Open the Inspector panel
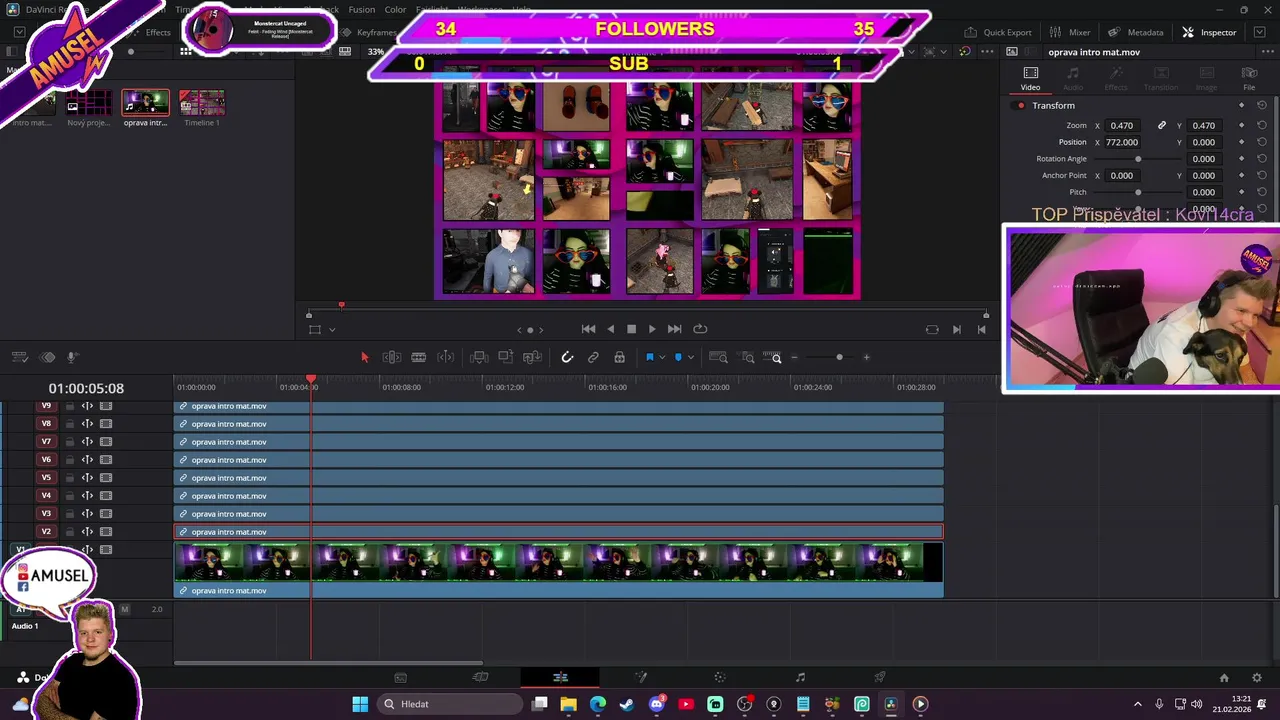Image resolution: width=1280 pixels, height=720 pixels. (1209, 32)
